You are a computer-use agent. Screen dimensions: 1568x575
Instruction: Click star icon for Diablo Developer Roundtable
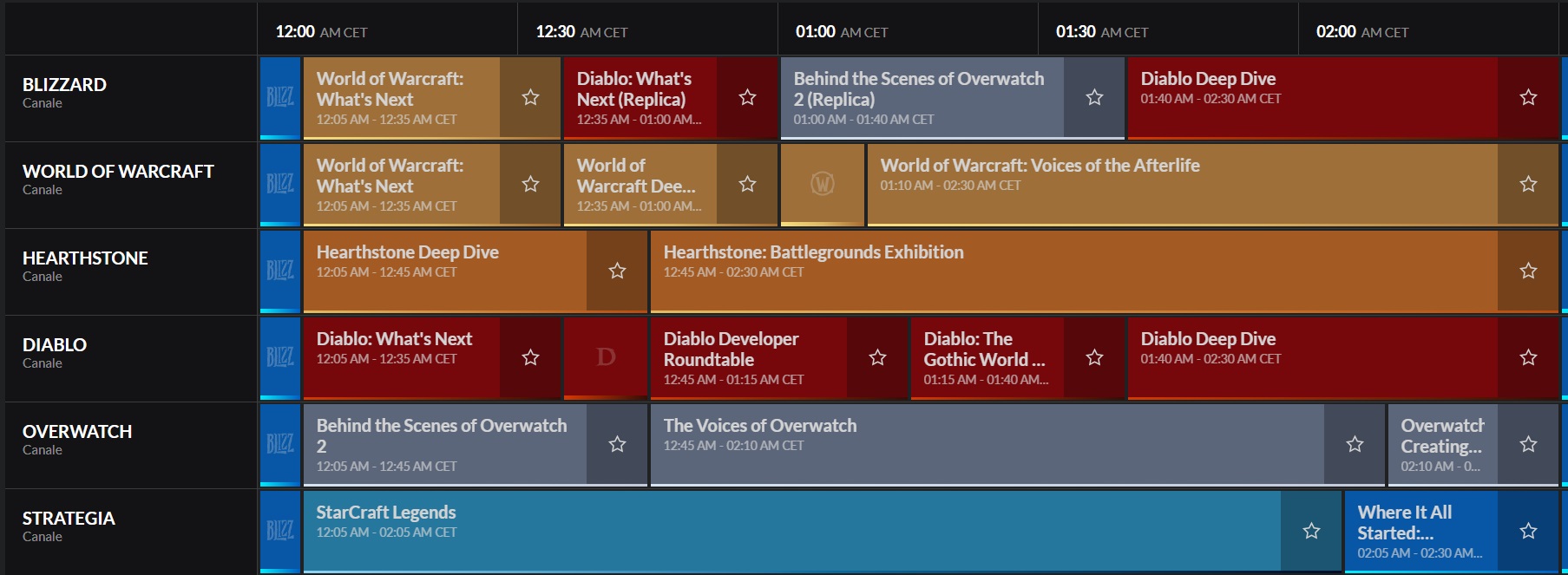click(x=877, y=358)
